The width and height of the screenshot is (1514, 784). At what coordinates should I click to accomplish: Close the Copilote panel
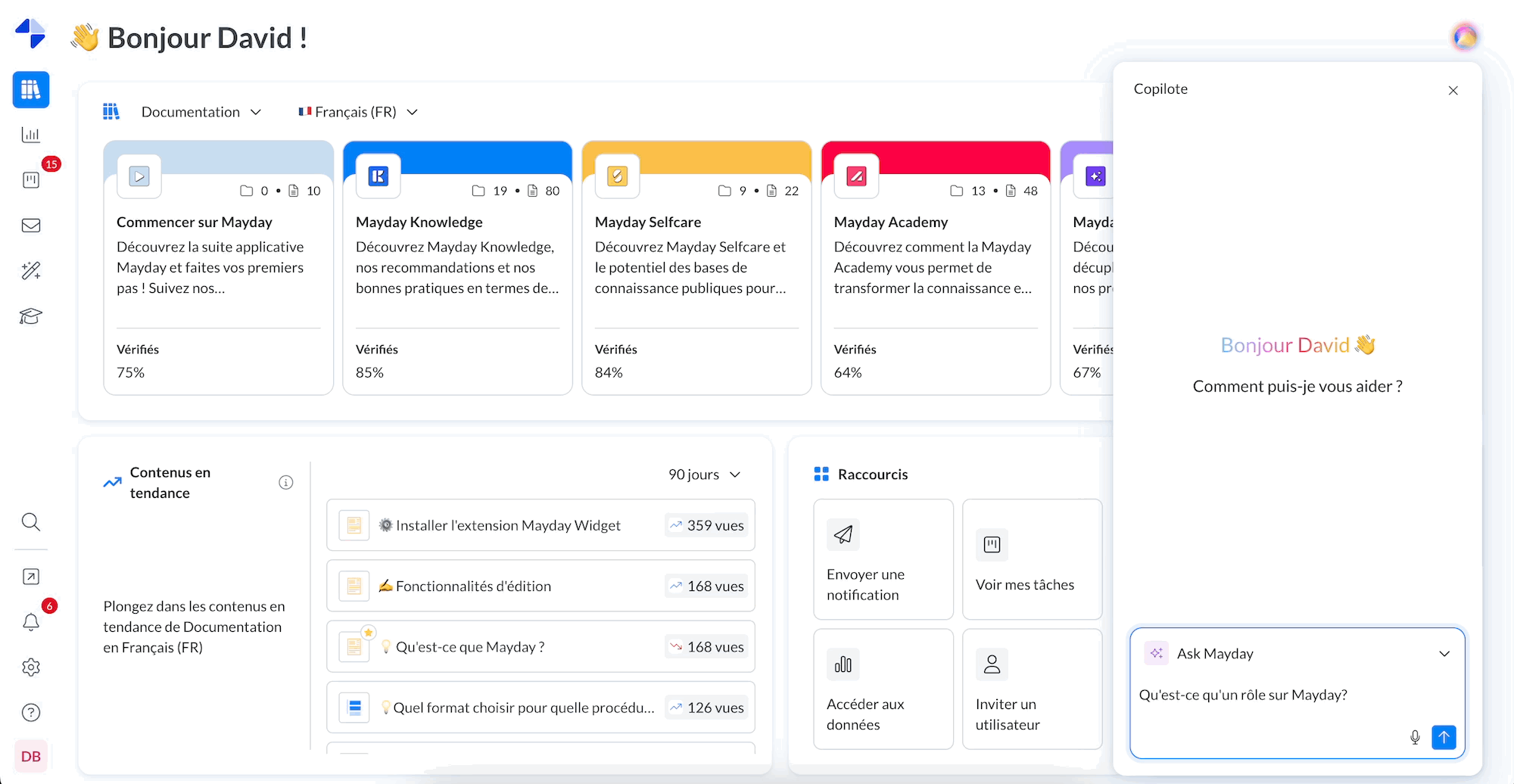(x=1453, y=91)
